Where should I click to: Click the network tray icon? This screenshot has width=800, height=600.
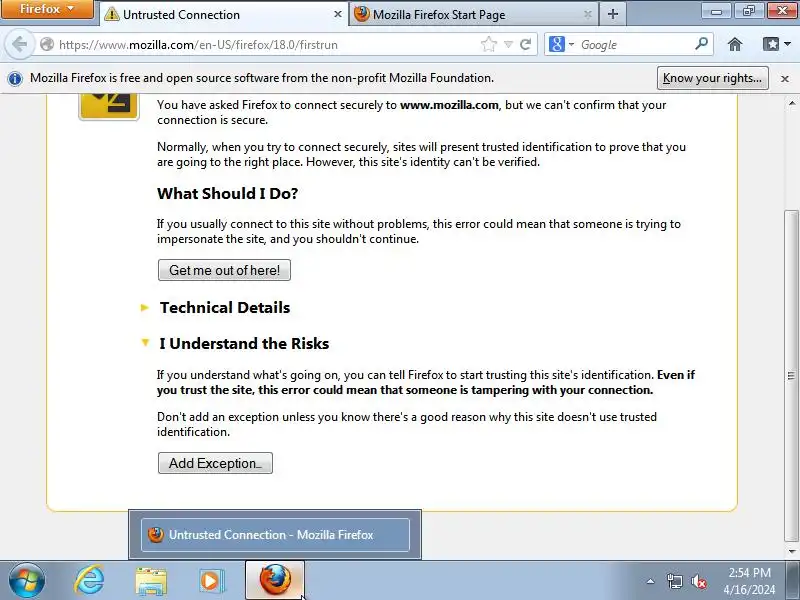click(x=674, y=581)
